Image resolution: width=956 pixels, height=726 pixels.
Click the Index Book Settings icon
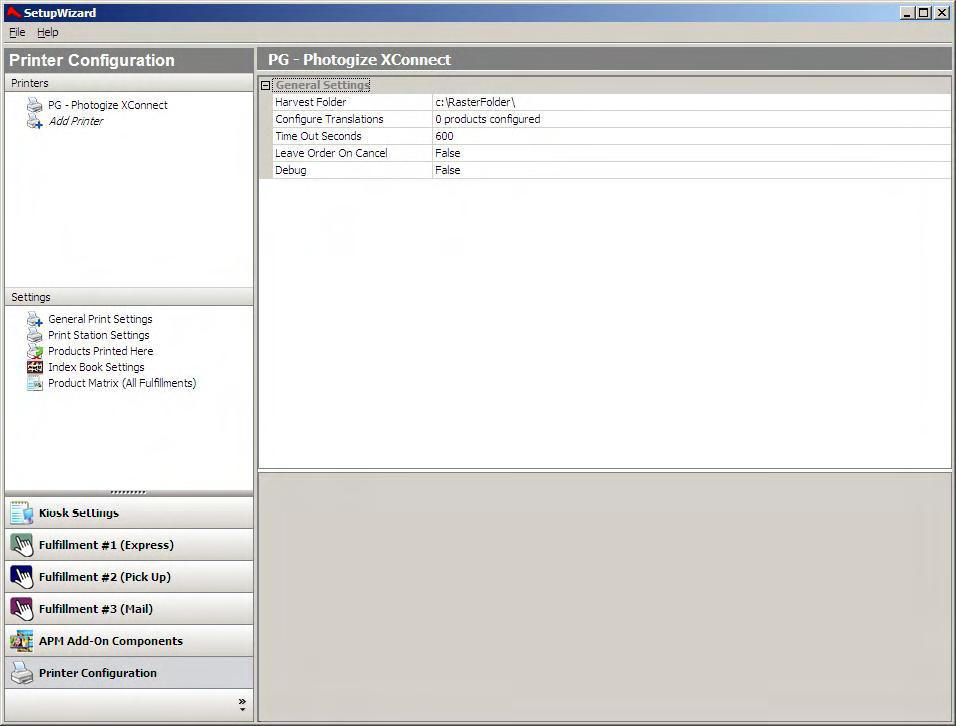click(35, 367)
